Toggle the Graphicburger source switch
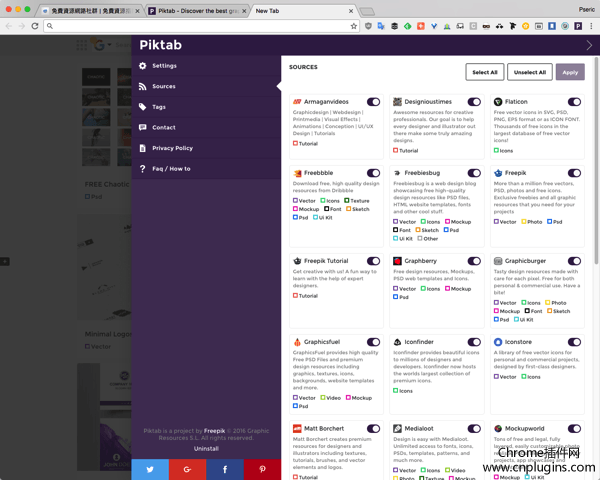This screenshot has height=480, width=600. pos(574,261)
